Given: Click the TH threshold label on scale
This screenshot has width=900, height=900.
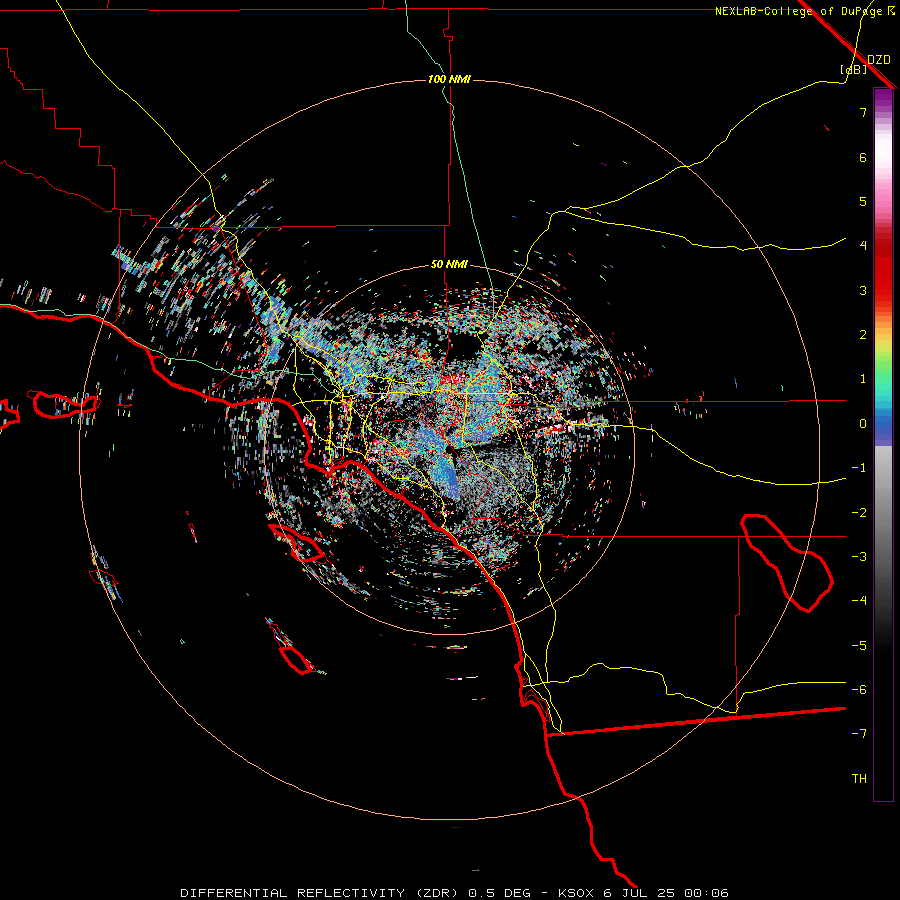Looking at the screenshot, I should point(859,779).
